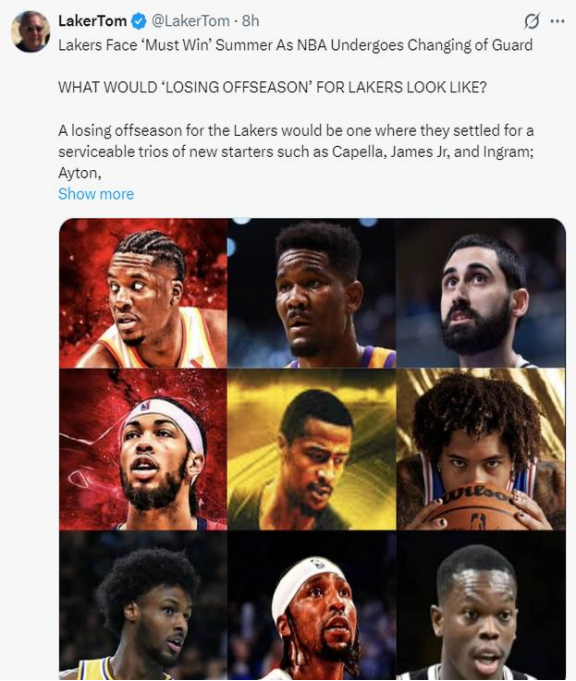576x681 pixels.
Task: Open the three-dot more options menu
Action: 557,21
